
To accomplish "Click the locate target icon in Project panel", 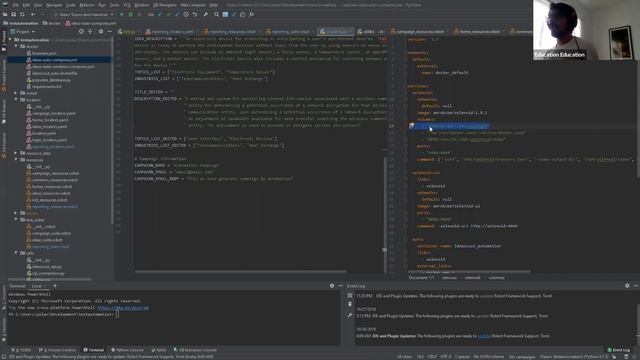I will click(81, 31).
